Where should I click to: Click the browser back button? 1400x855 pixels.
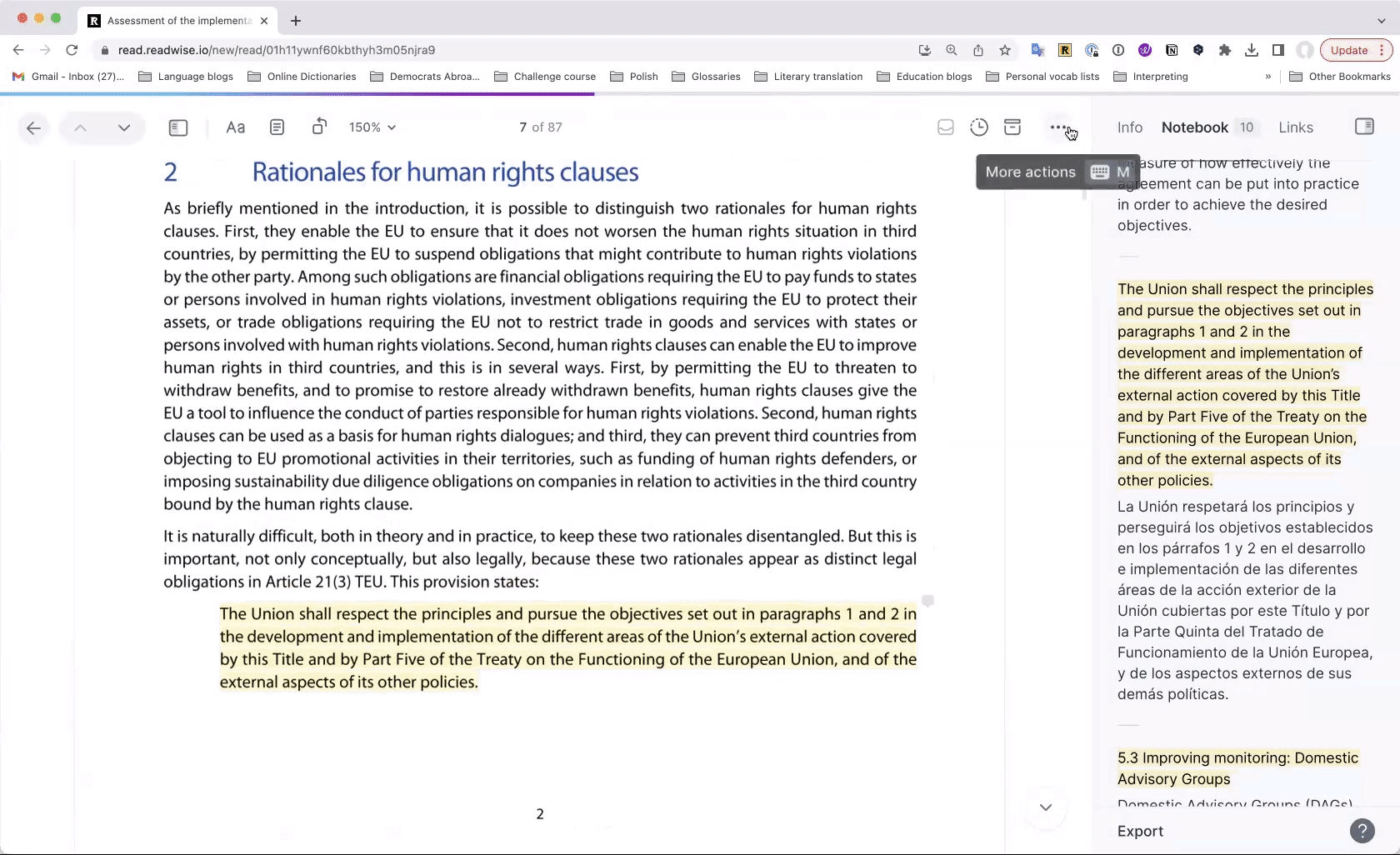pyautogui.click(x=18, y=50)
